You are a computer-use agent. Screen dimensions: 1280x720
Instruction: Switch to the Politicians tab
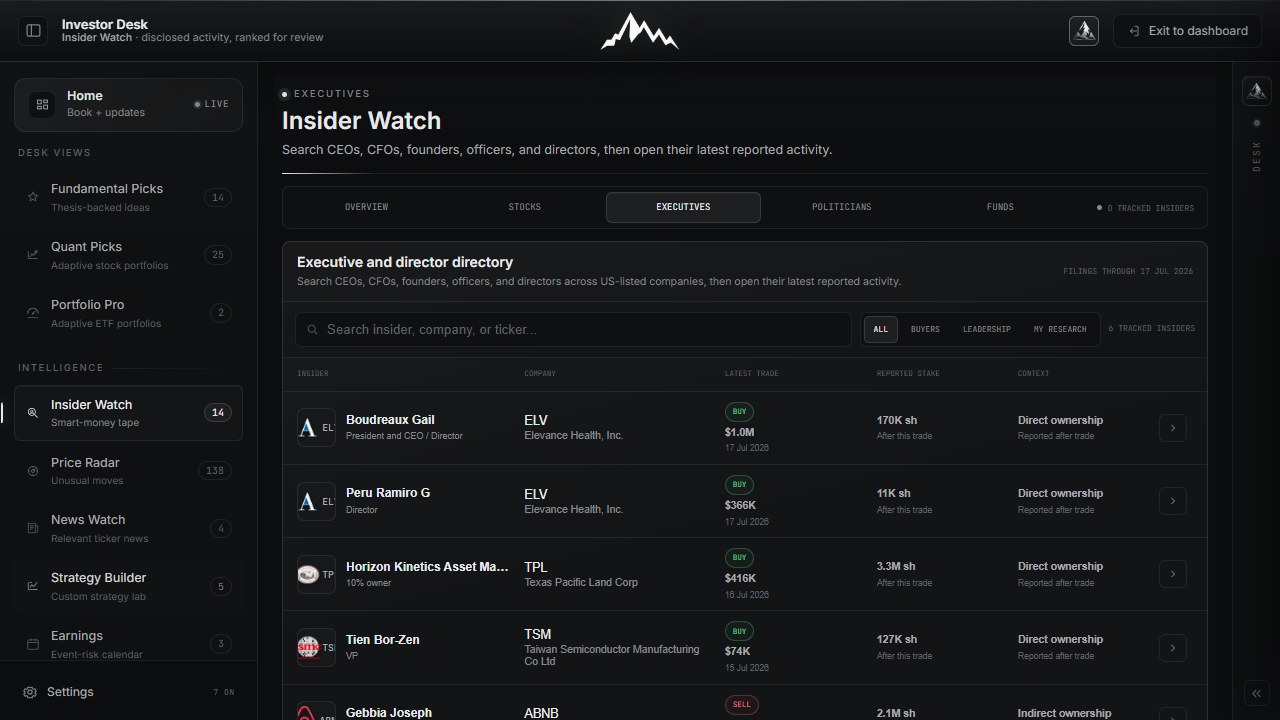841,207
